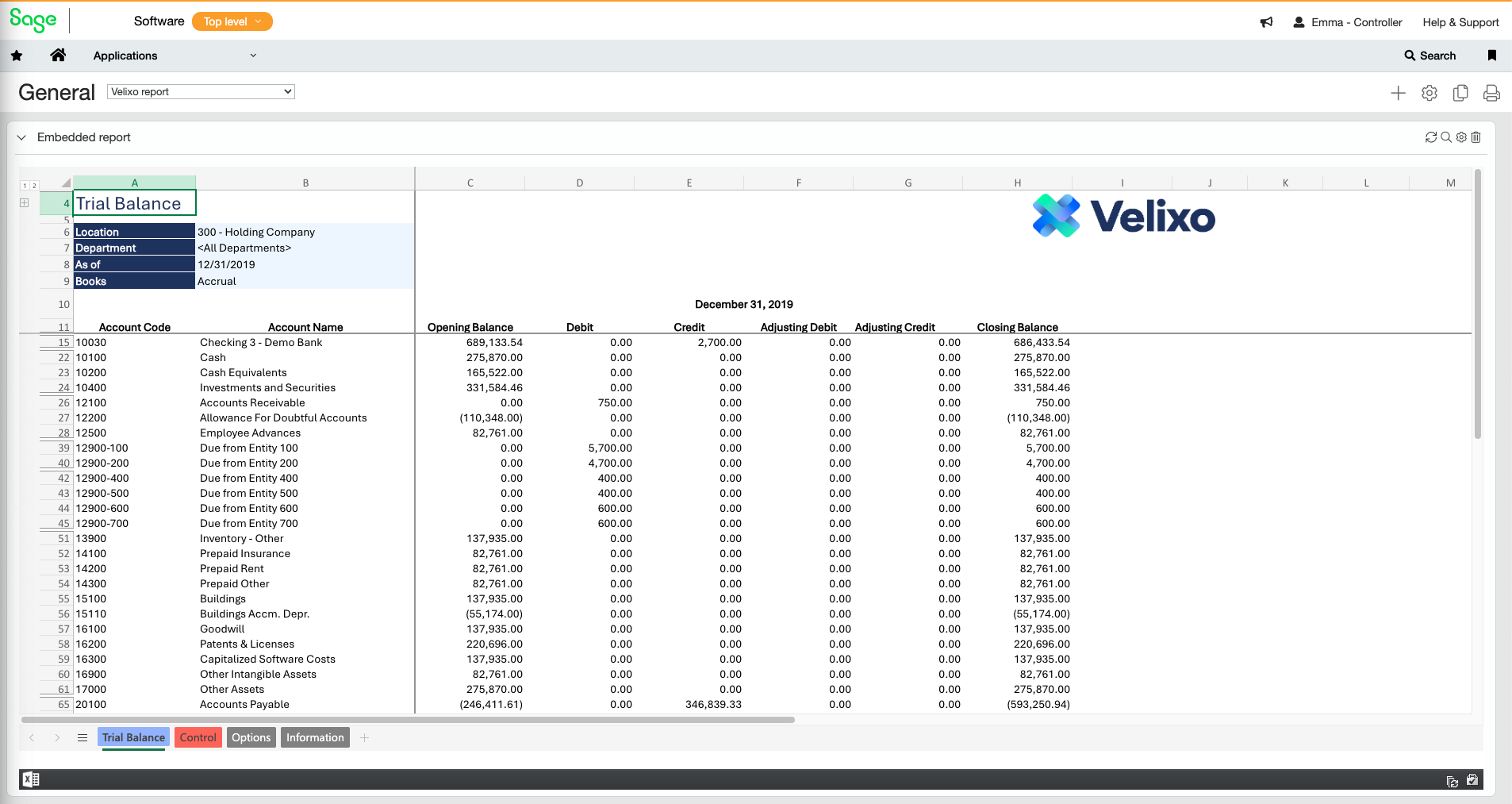Show outline level 2 rows
This screenshot has width=1512, height=804.
click(34, 186)
